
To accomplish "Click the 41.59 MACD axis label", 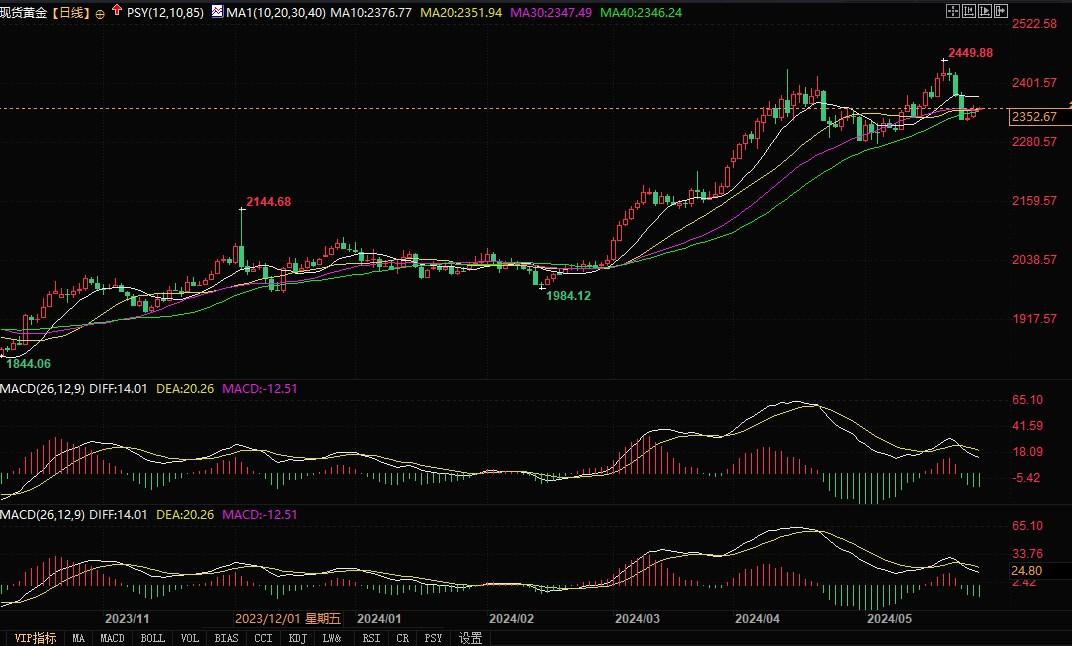I will coord(1028,426).
